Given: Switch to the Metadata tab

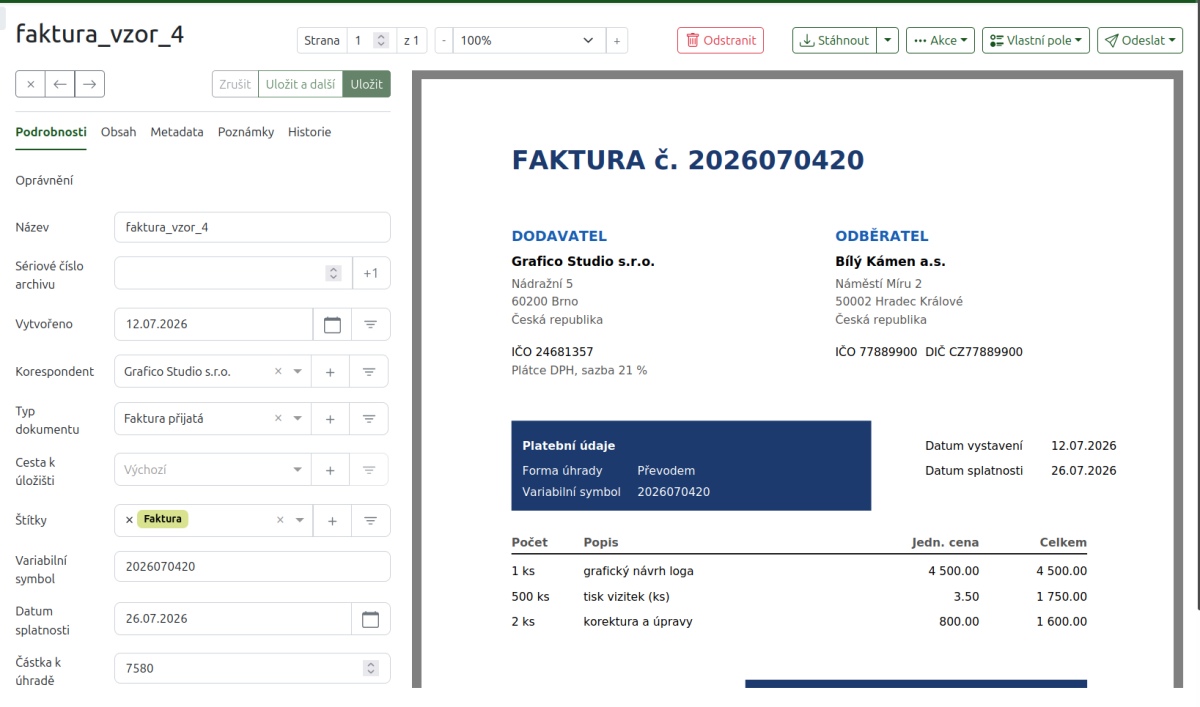Looking at the screenshot, I should [177, 132].
